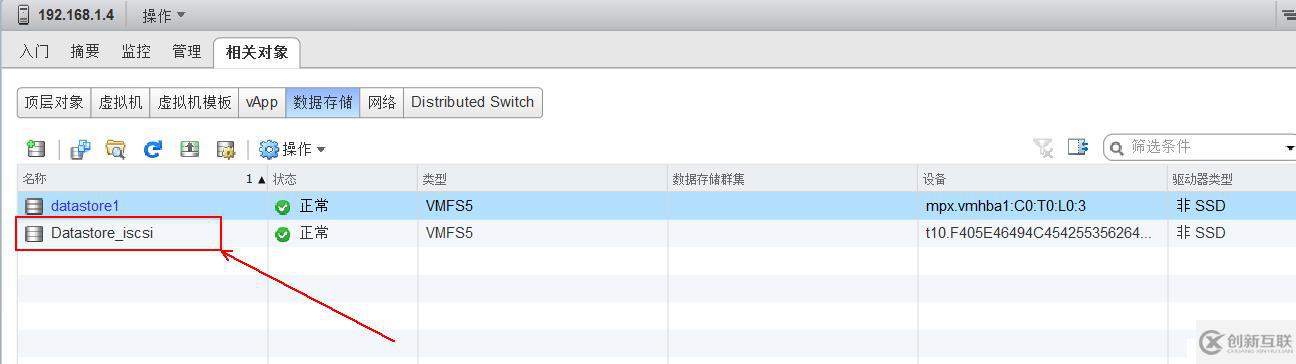This screenshot has height=364, width=1296.
Task: Click the create new datastore icon
Action: pos(36,149)
